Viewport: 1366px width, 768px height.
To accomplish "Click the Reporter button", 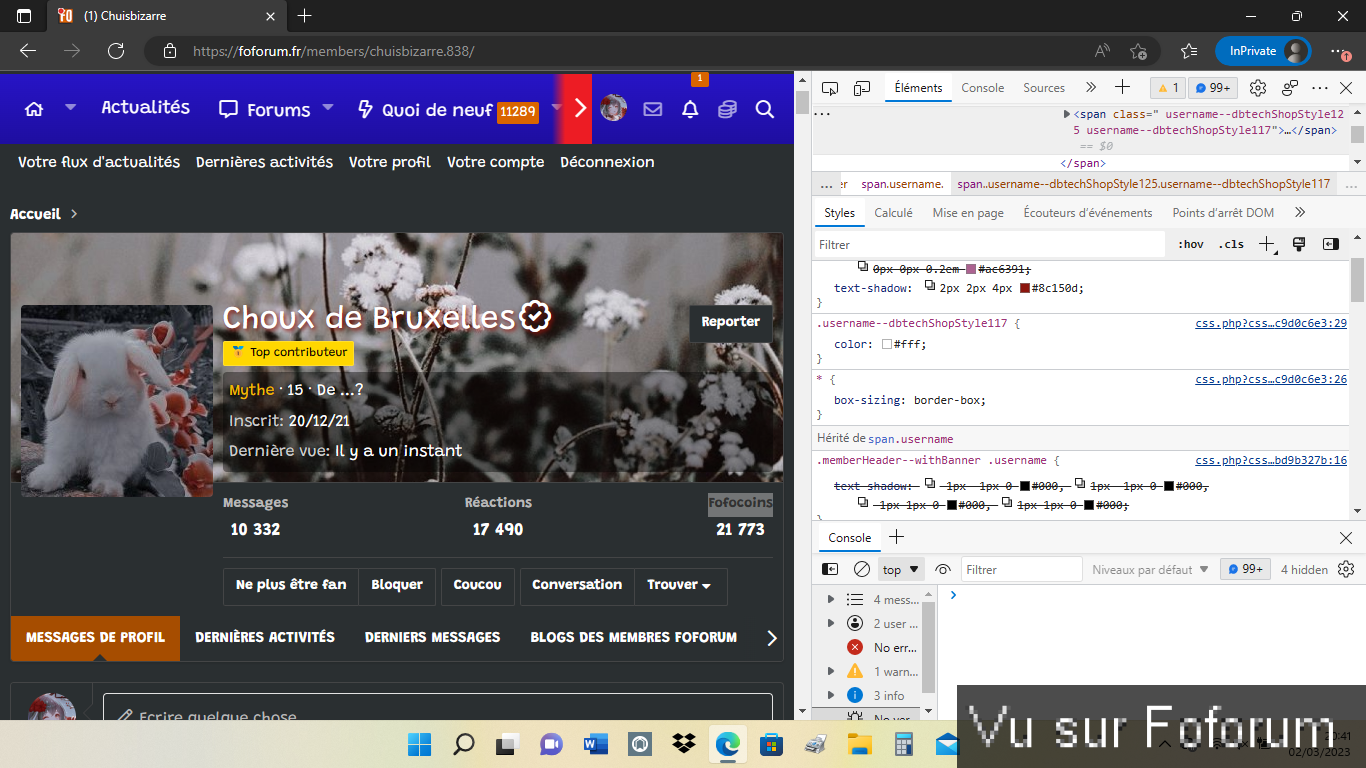I will (x=730, y=322).
